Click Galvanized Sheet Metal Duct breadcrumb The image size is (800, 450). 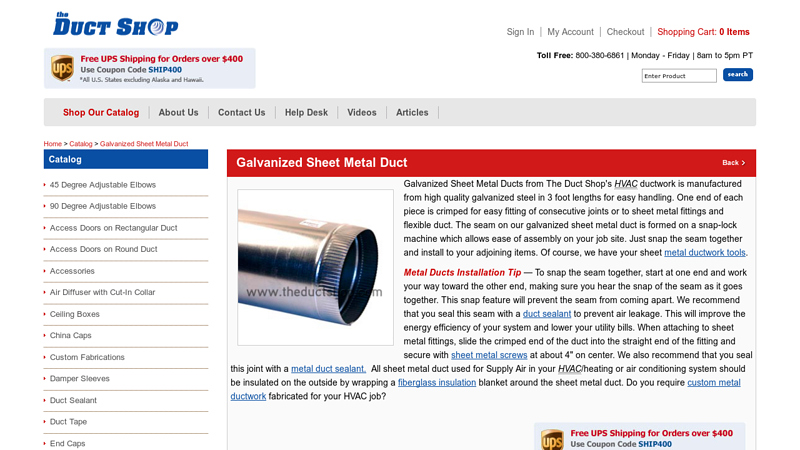pos(144,144)
